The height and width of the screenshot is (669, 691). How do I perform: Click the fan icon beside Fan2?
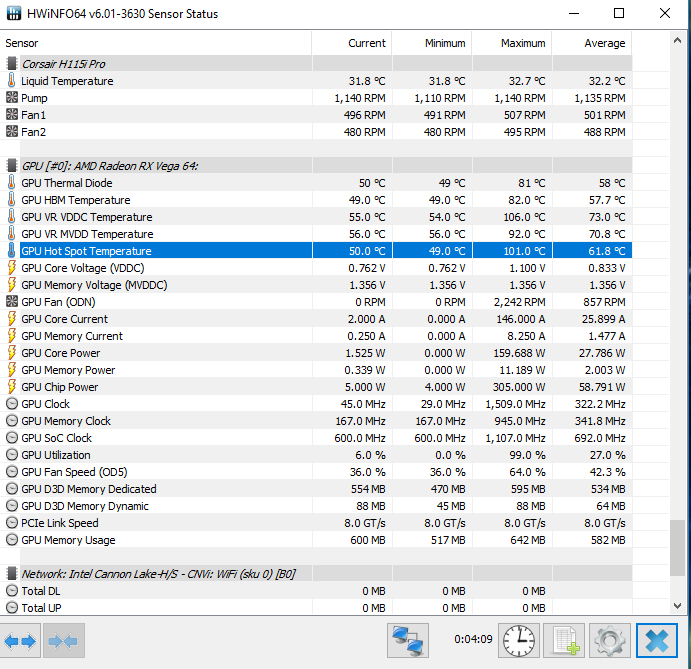point(12,131)
